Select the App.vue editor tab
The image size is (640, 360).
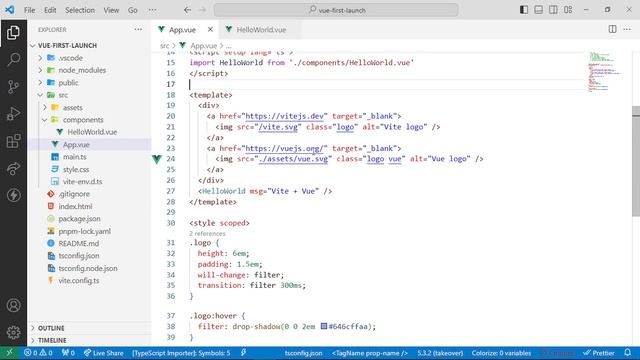click(182, 29)
